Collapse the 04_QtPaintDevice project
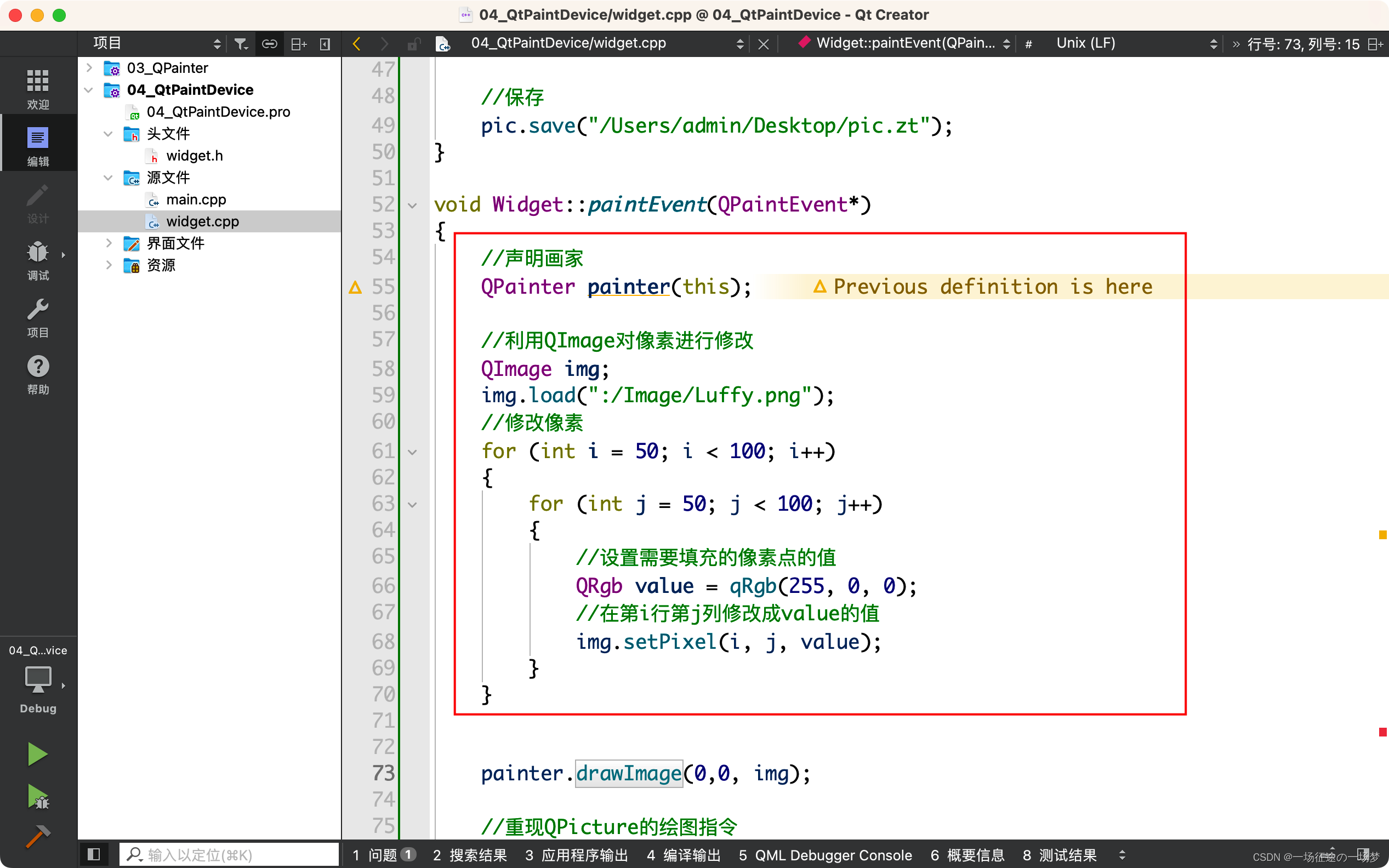 tap(89, 89)
